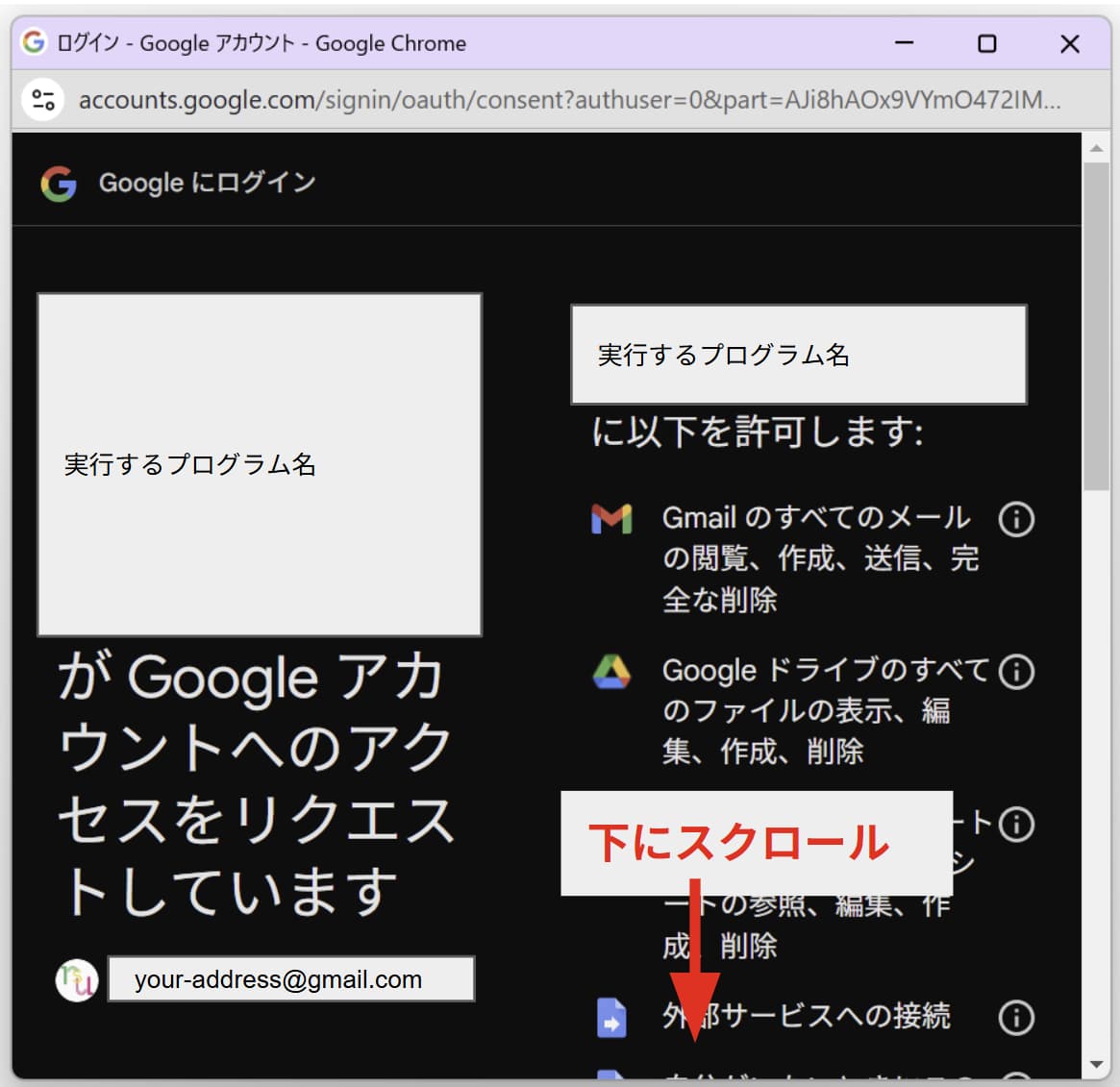Show info for the Google ドライブ permission
The image size is (1120, 1087).
[x=1016, y=672]
